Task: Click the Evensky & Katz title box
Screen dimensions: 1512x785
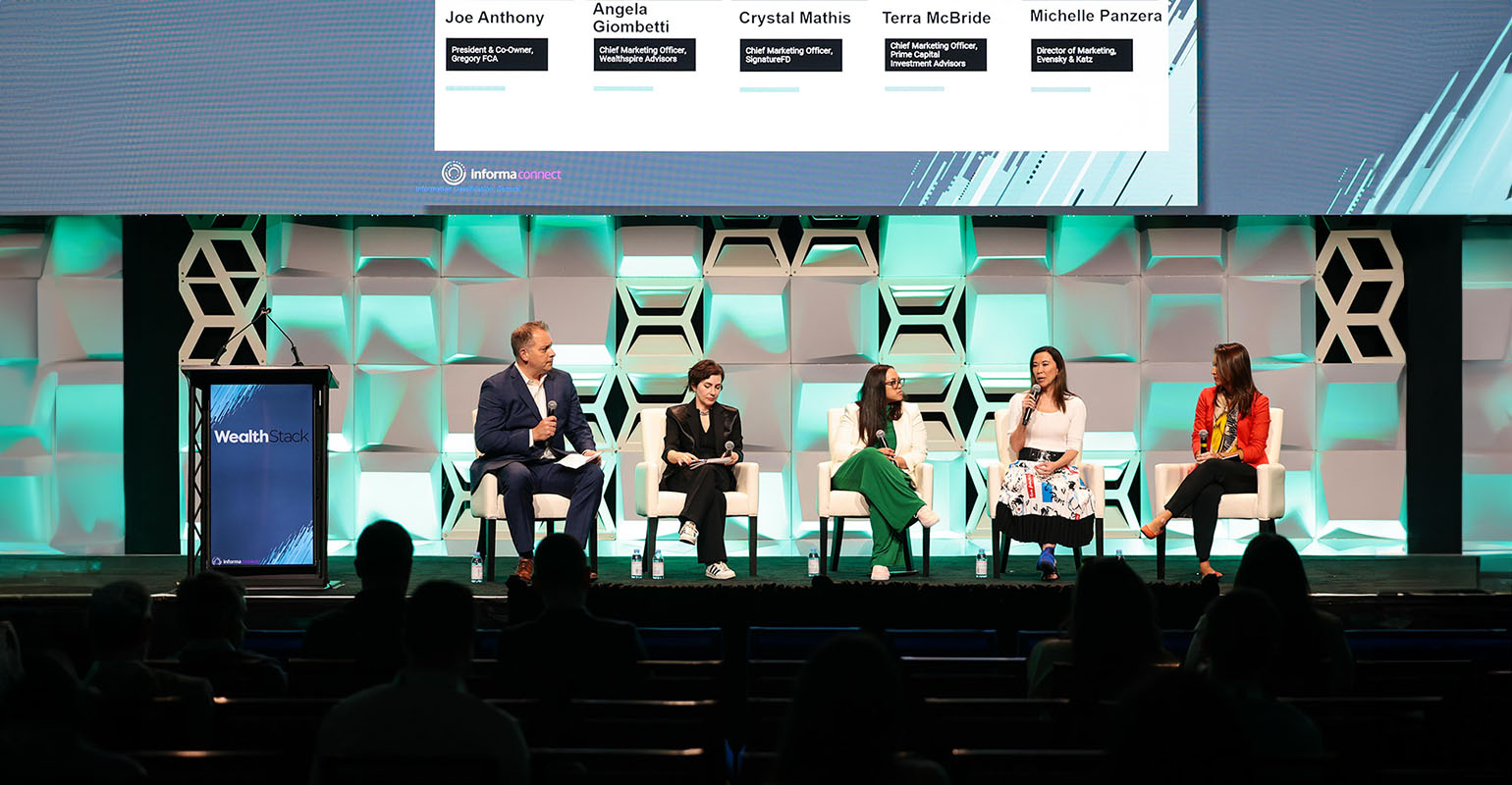Action: pos(1081,55)
